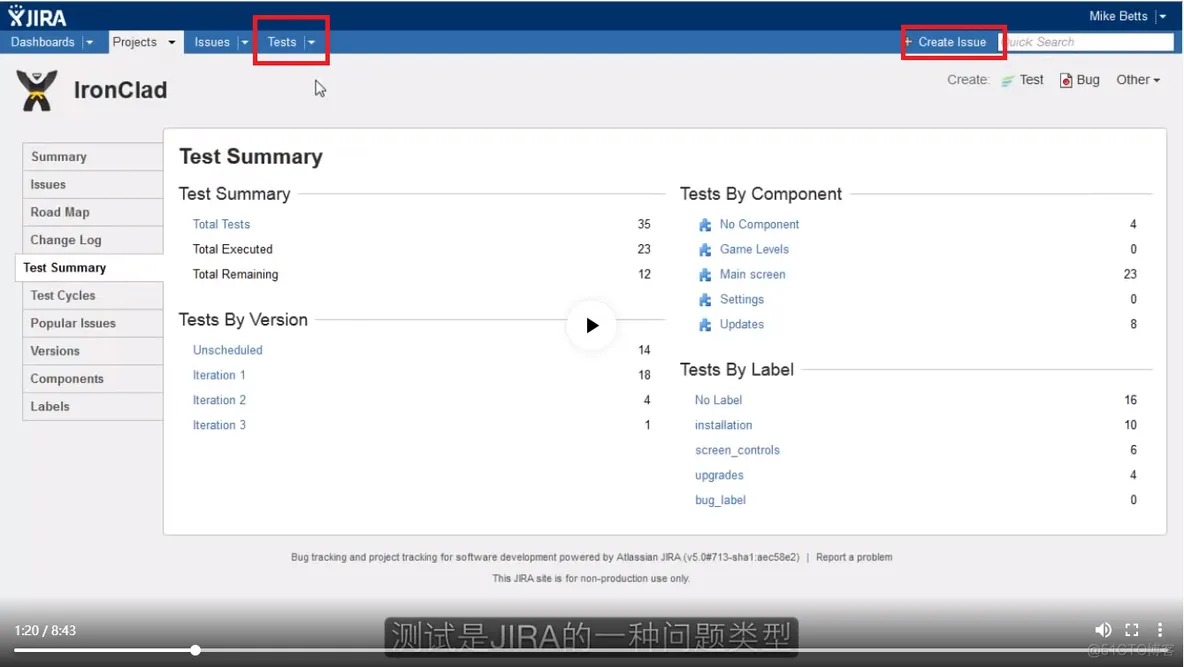Open the Labels sidebar tab
The height and width of the screenshot is (667, 1184).
[x=93, y=406]
